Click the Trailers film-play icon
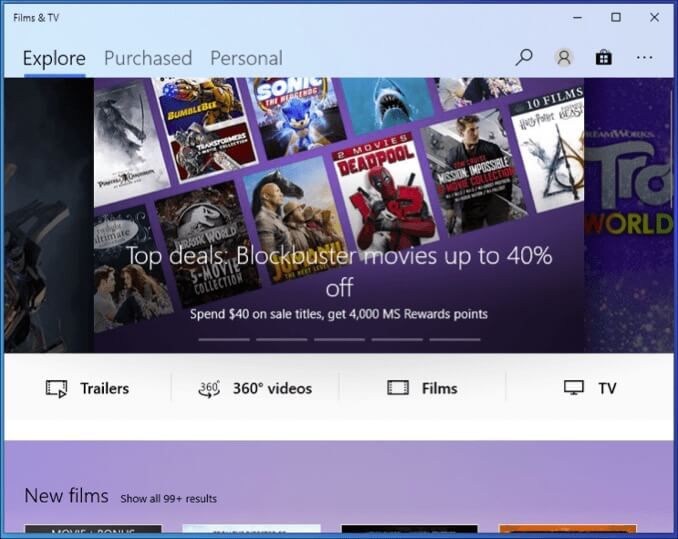Screen dimensions: 678x539 coord(56,388)
